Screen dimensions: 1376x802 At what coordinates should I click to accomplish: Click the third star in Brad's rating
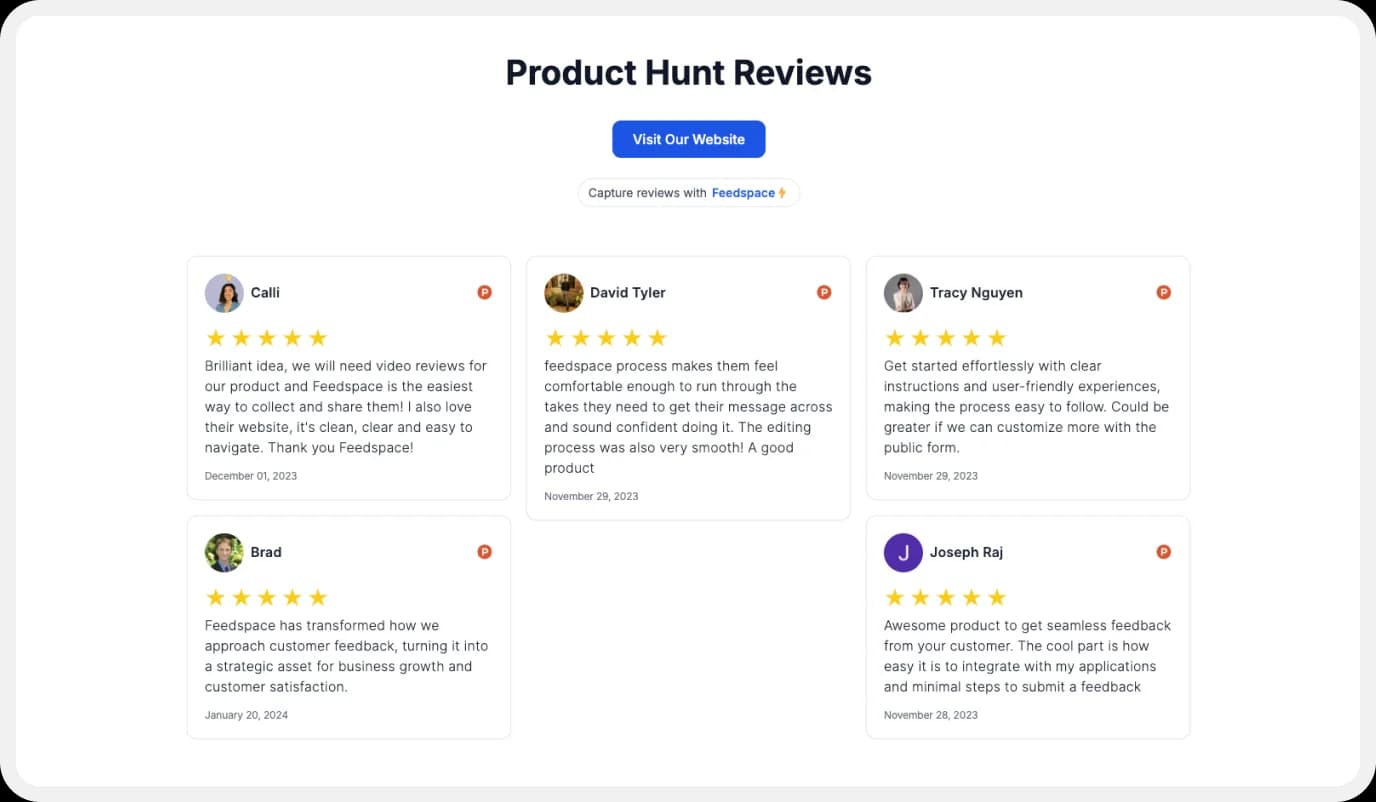point(266,596)
